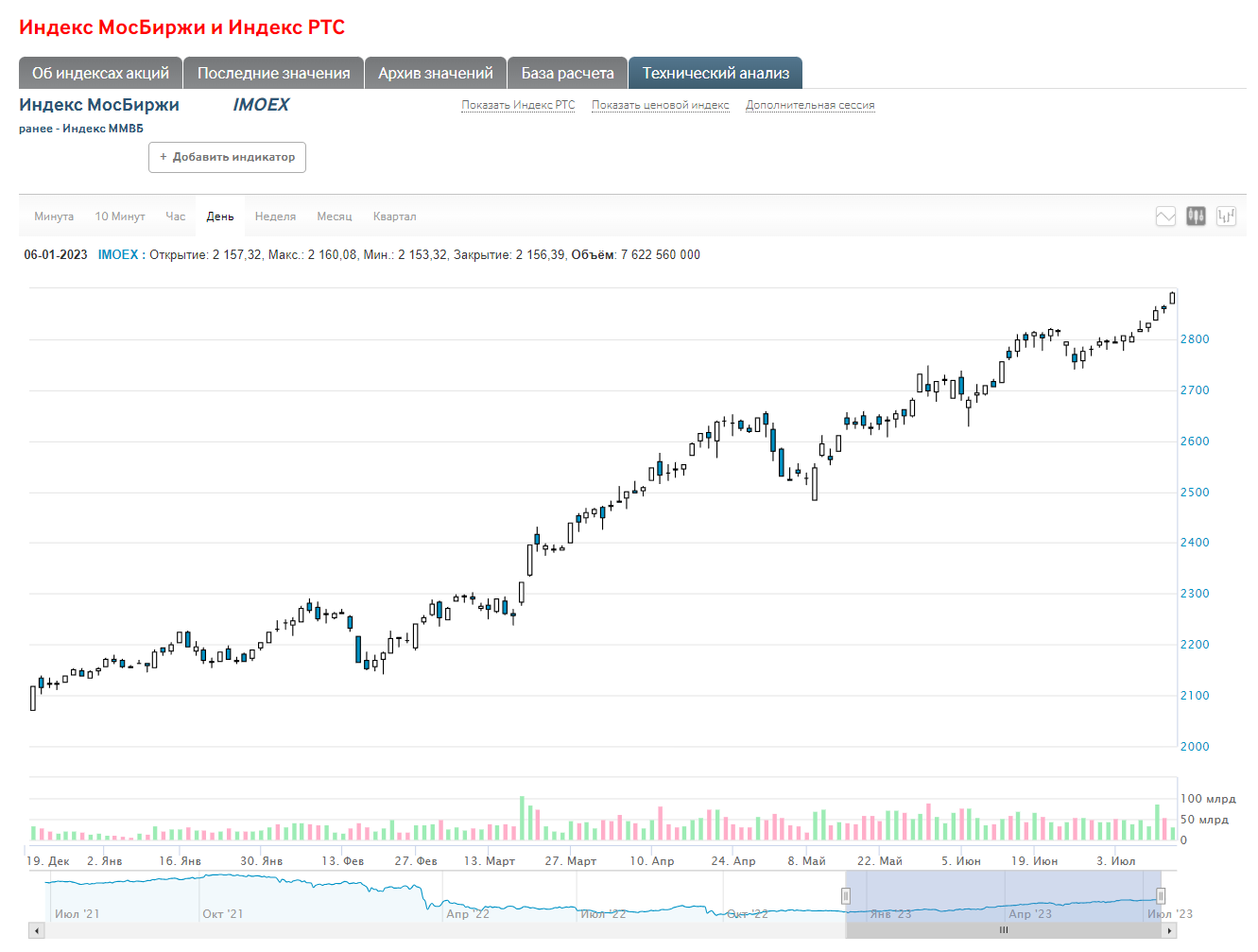This screenshot has height=952, width=1258.
Task: Click 'Апр '22' area in navigator
Action: tap(468, 914)
